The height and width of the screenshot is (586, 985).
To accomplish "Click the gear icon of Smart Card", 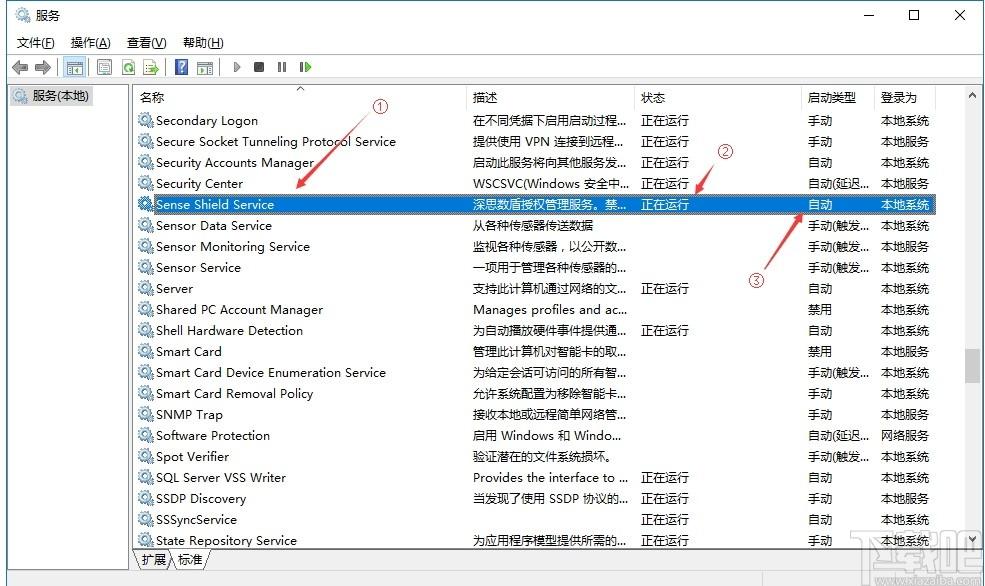I will pyautogui.click(x=146, y=350).
